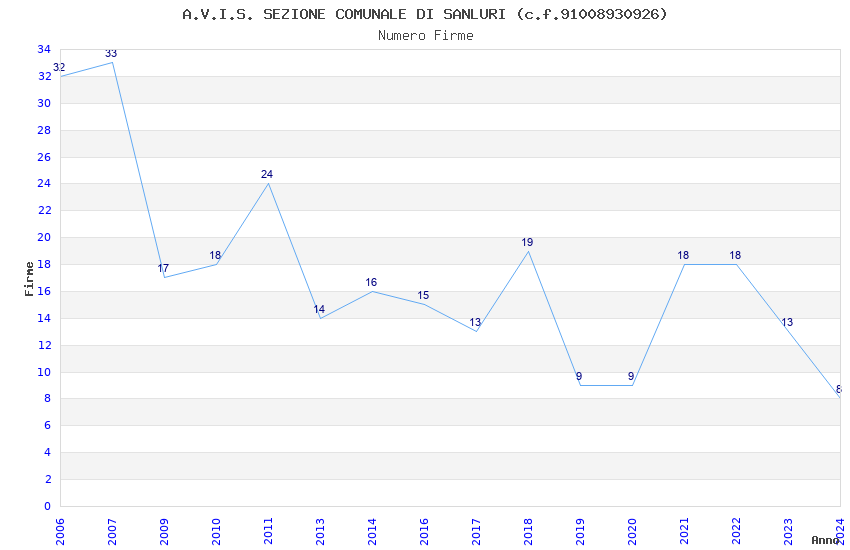Select the 2019 year label on x-axis
This screenshot has height=550, width=850.
coord(581,532)
